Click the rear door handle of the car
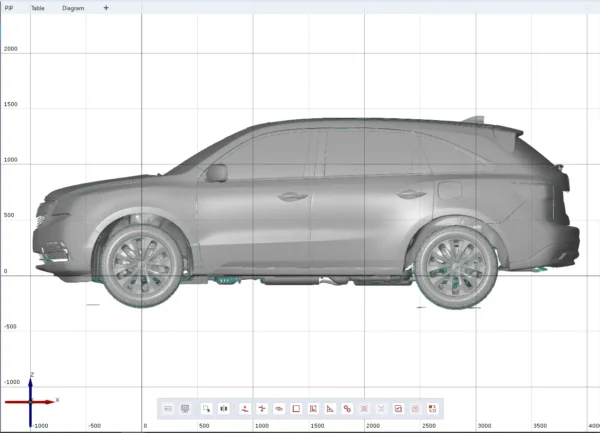The width and height of the screenshot is (600, 433). pyautogui.click(x=411, y=194)
